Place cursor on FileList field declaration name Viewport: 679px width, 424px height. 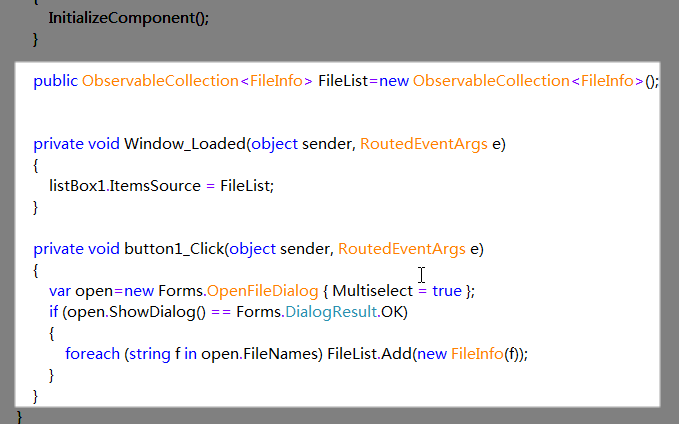tap(343, 81)
